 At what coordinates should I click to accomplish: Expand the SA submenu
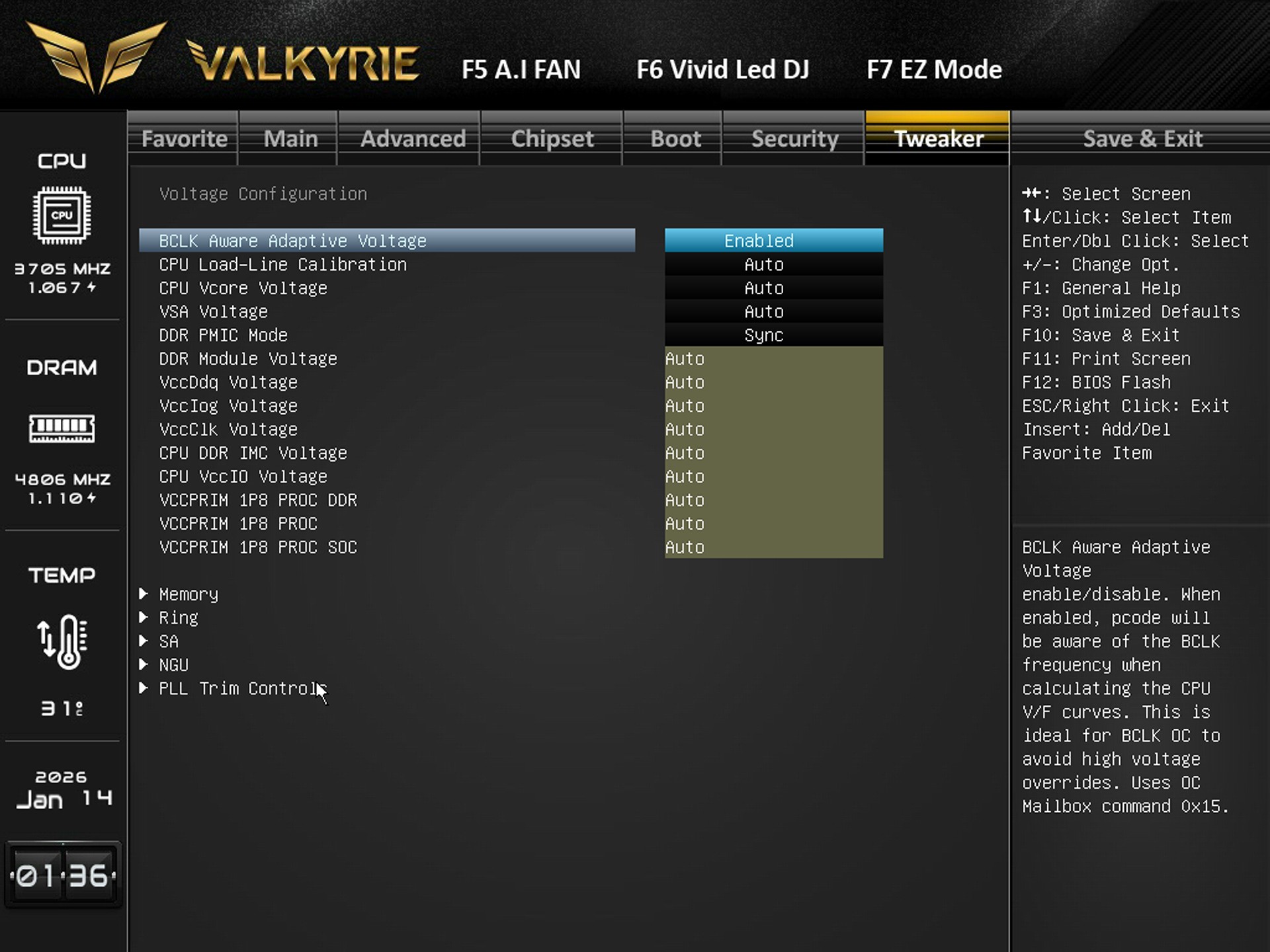coord(169,641)
